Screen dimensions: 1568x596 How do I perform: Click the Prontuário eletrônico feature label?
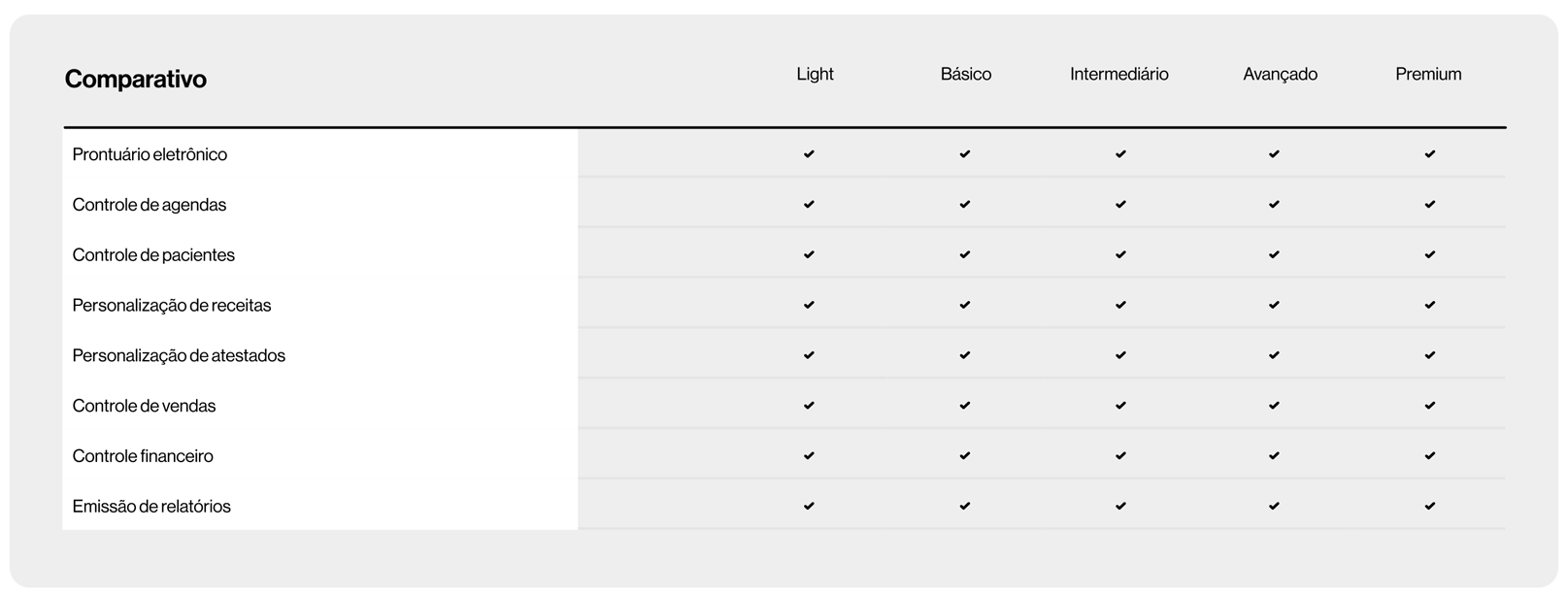150,154
